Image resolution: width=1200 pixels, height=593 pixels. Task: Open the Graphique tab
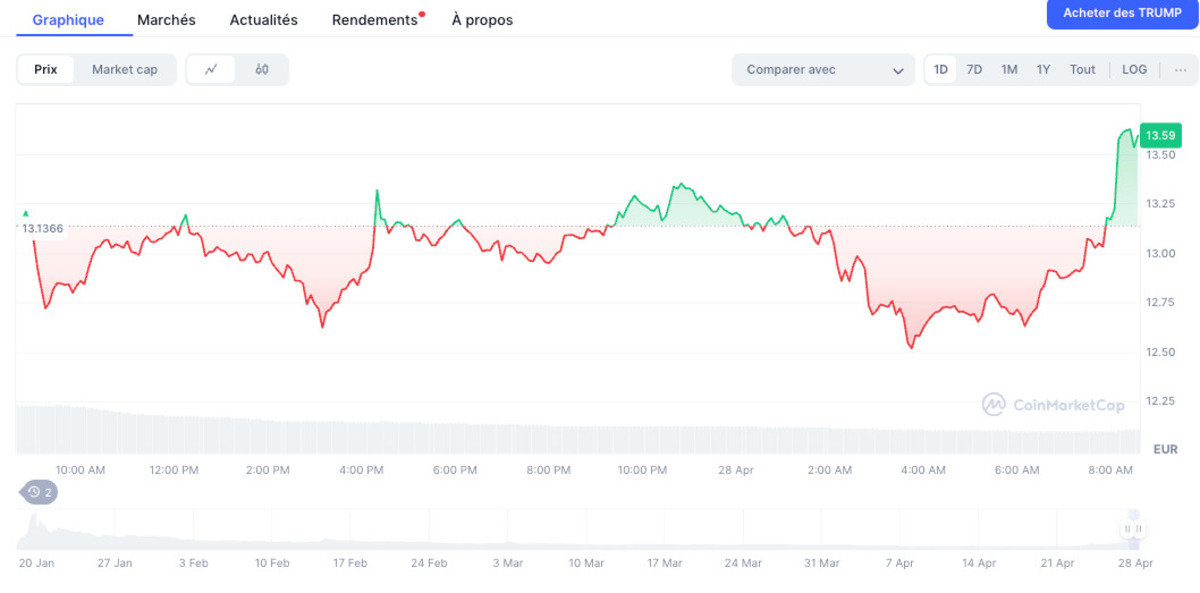click(68, 20)
